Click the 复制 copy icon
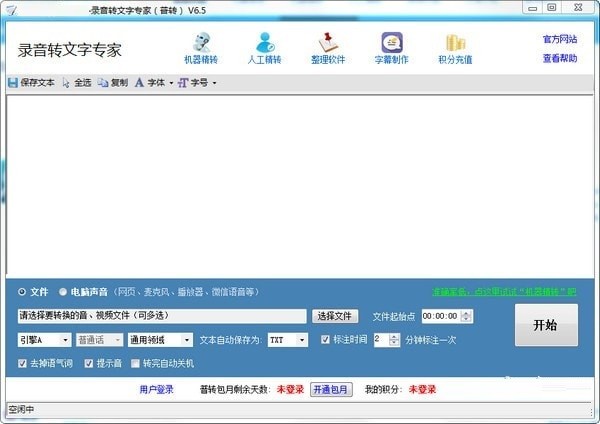The width and height of the screenshot is (600, 424). pyautogui.click(x=103, y=82)
